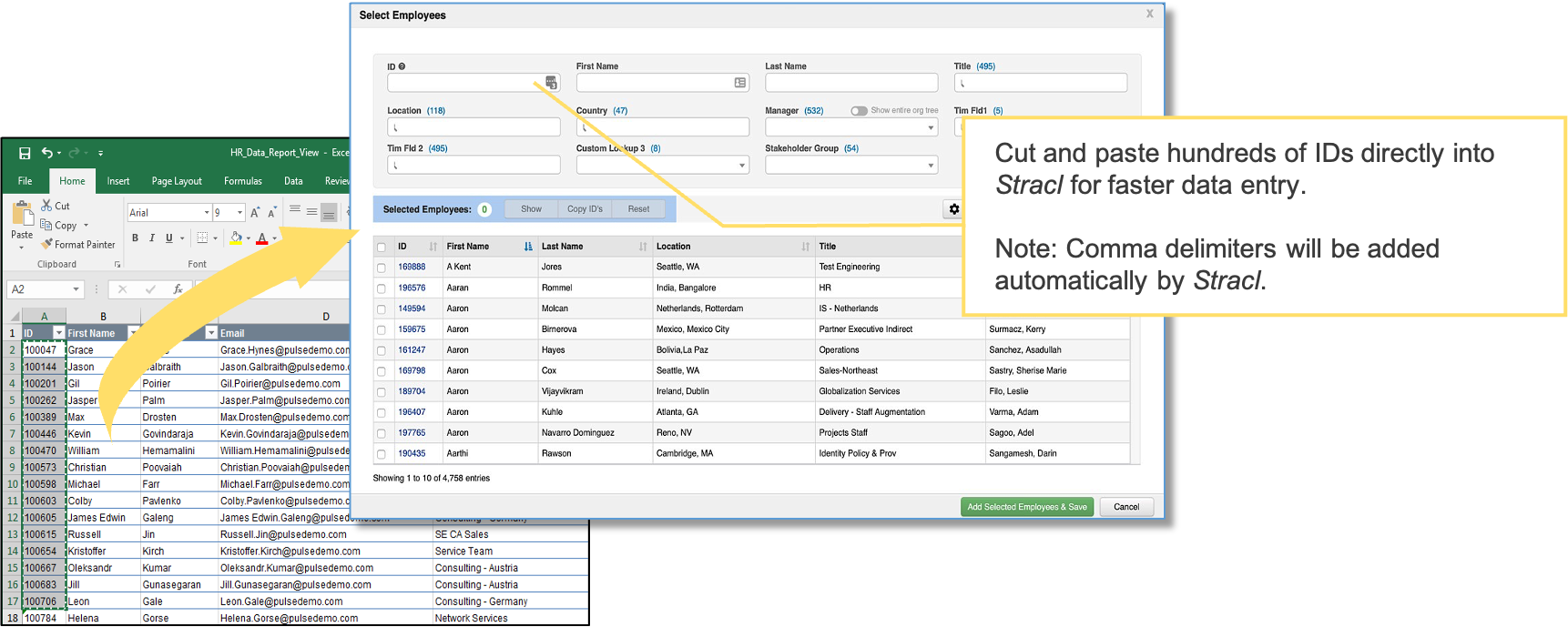Click the Reset button for selected employees
The image size is (1568, 627).
point(638,209)
